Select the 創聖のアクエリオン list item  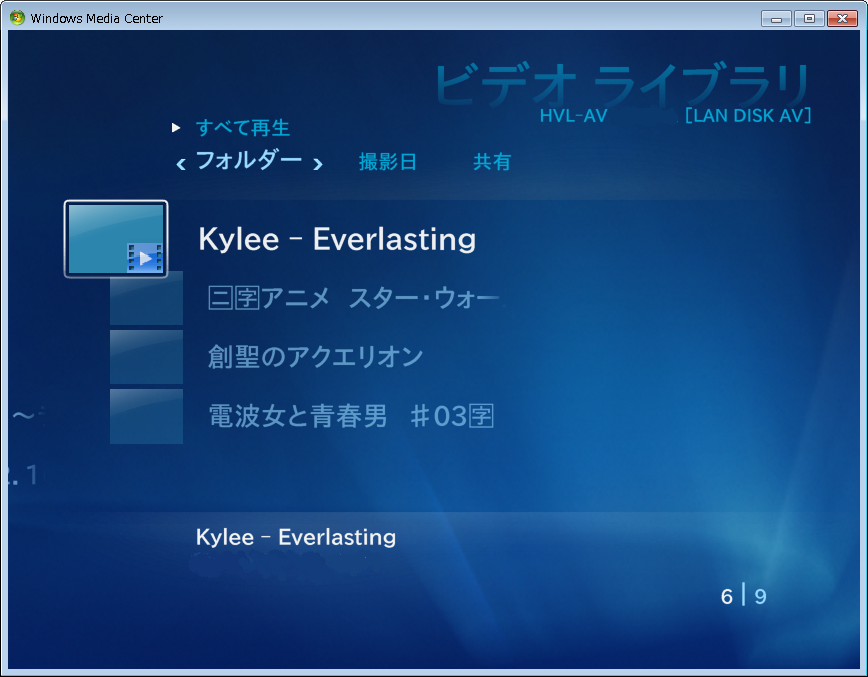coord(316,356)
